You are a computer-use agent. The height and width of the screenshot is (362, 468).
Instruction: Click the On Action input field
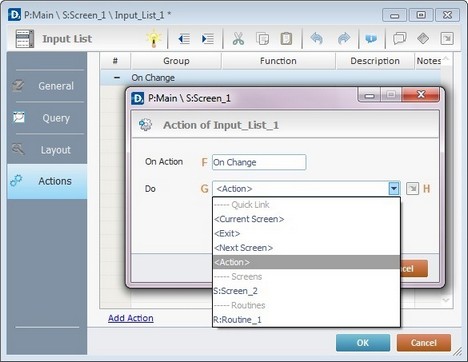[x=259, y=162]
